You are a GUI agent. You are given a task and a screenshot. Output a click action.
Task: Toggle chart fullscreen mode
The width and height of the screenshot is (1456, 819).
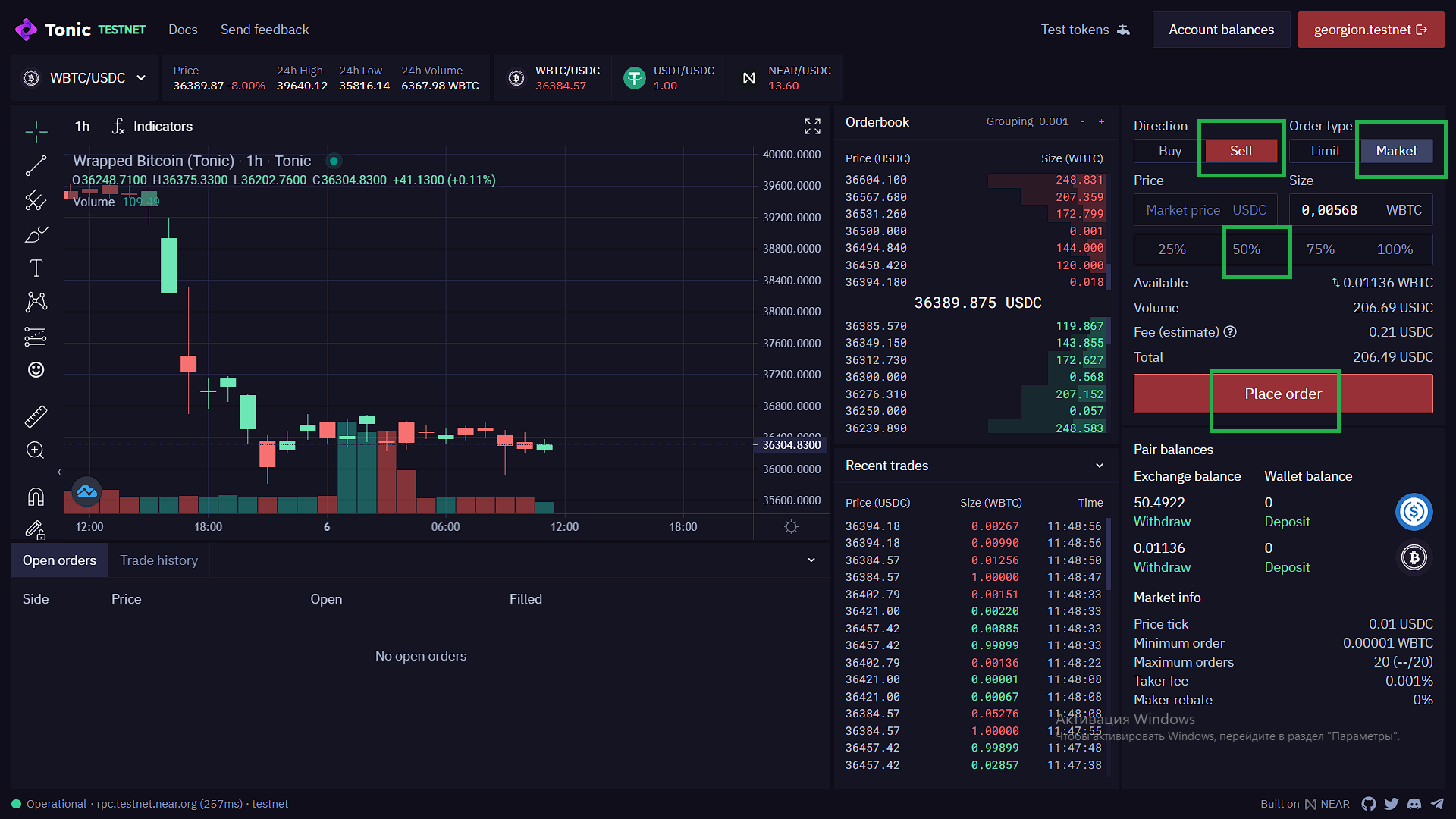[x=812, y=126]
